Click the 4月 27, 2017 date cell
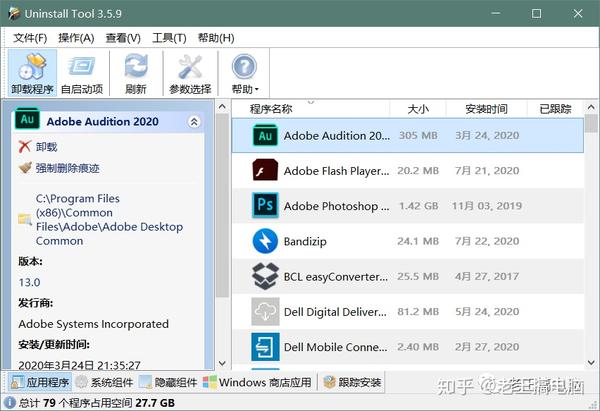 487,276
